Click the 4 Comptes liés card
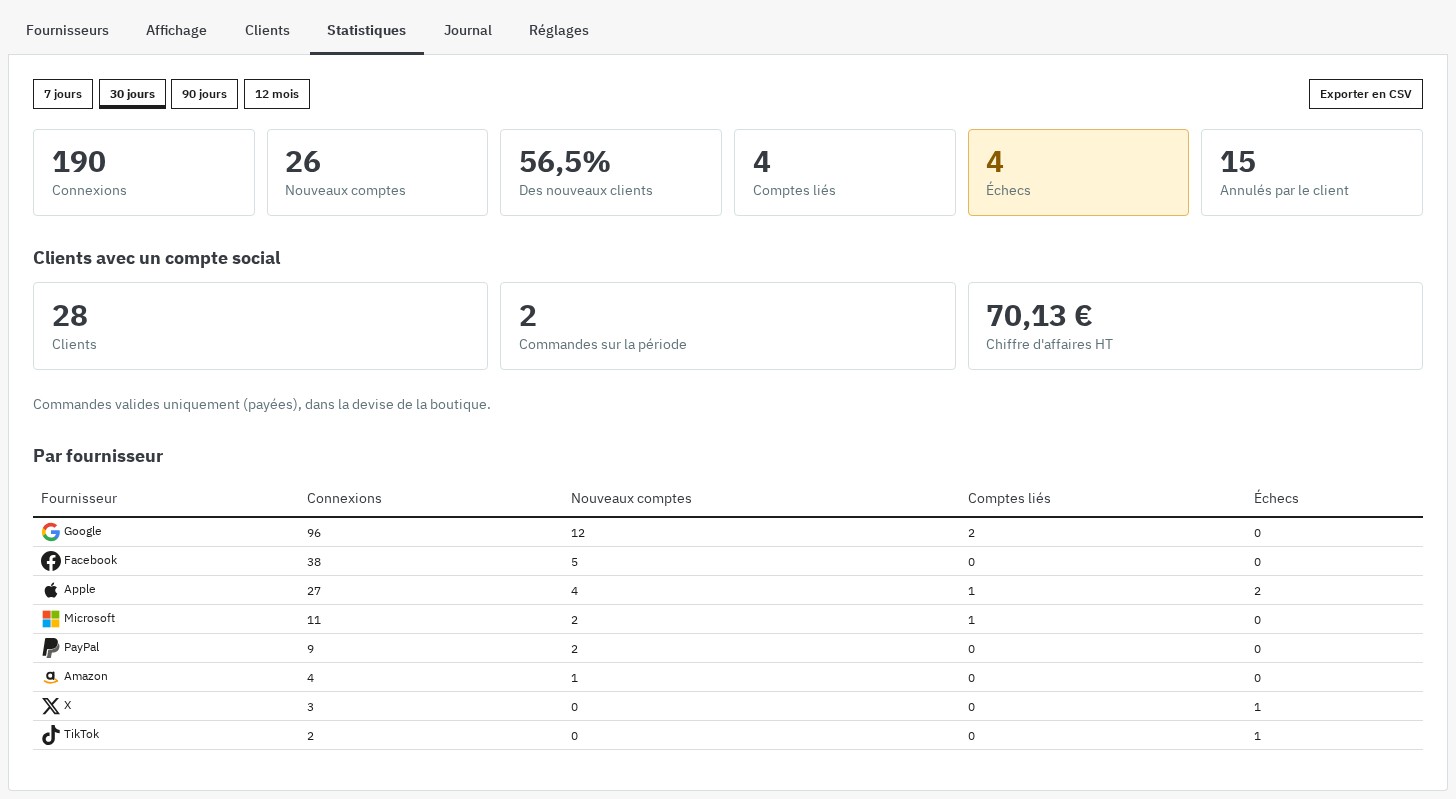This screenshot has width=1456, height=799. point(845,172)
